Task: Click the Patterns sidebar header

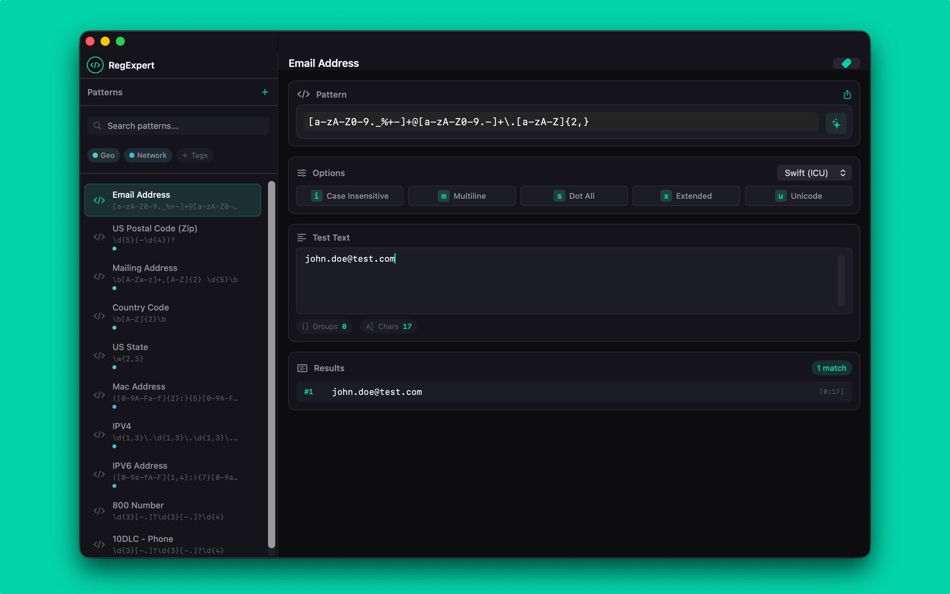Action: pyautogui.click(x=105, y=92)
